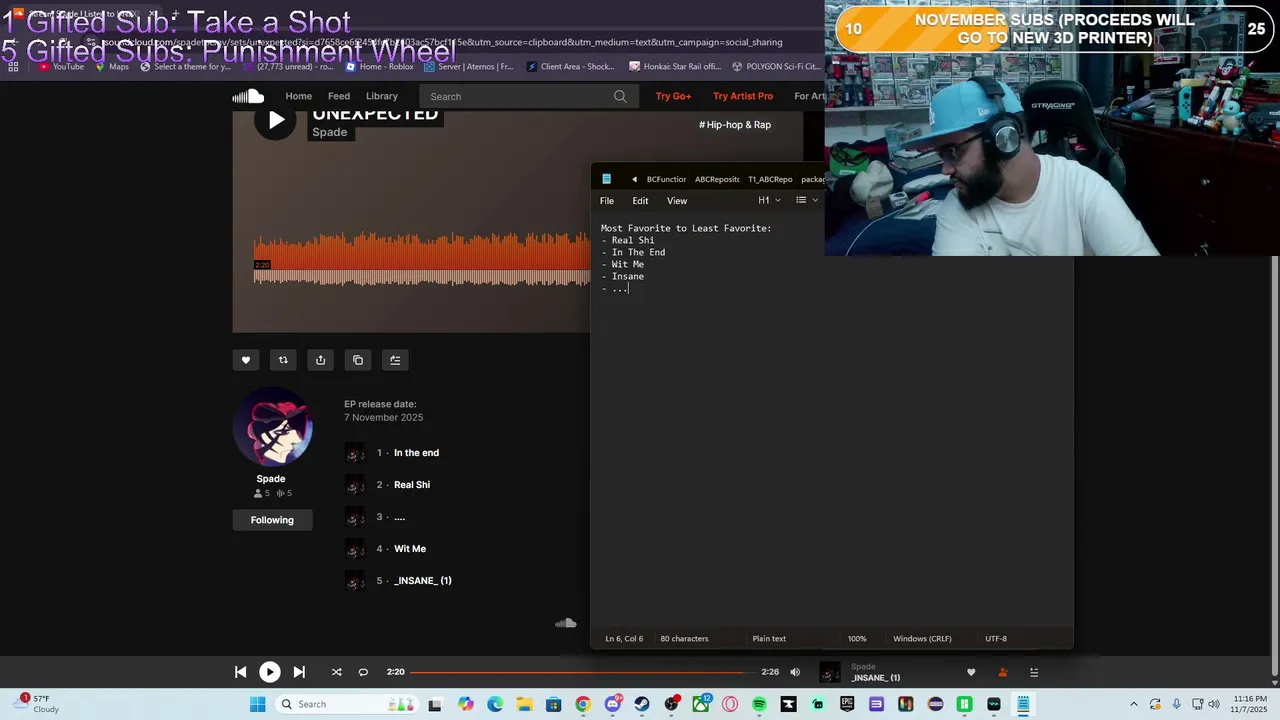Open Steam from the taskbar
Screen dimensions: 1280x720
641,704
